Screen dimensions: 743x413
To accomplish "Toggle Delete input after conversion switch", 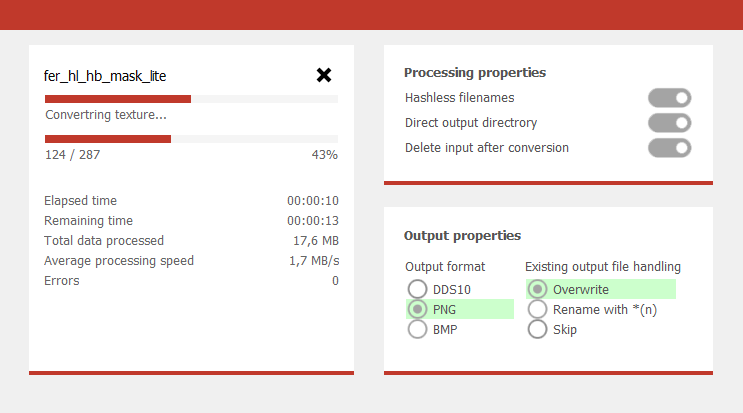I will [669, 148].
